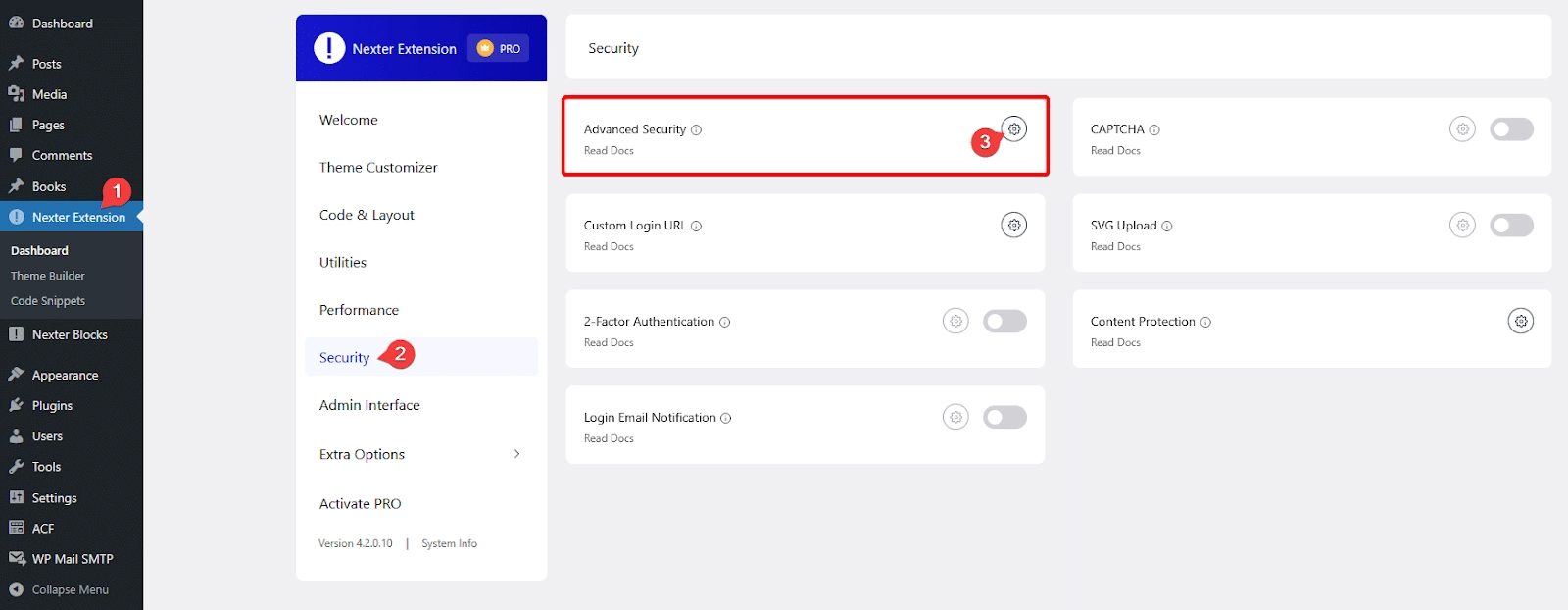This screenshot has width=1568, height=610.
Task: Click the PRO badge in the header
Action: point(498,47)
